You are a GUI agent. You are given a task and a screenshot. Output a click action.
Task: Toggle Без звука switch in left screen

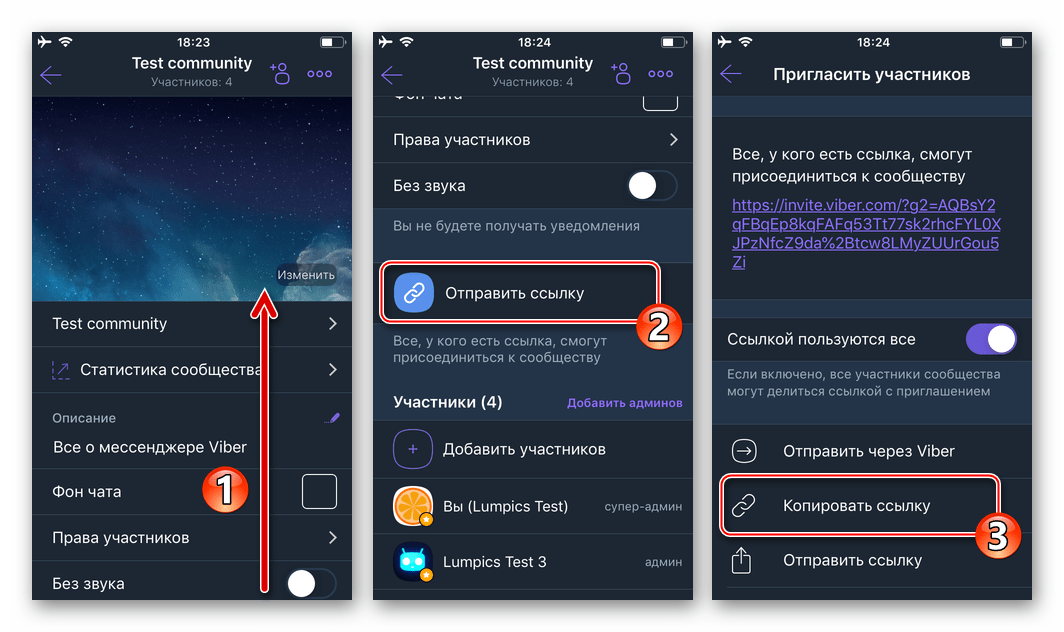pyautogui.click(x=311, y=583)
